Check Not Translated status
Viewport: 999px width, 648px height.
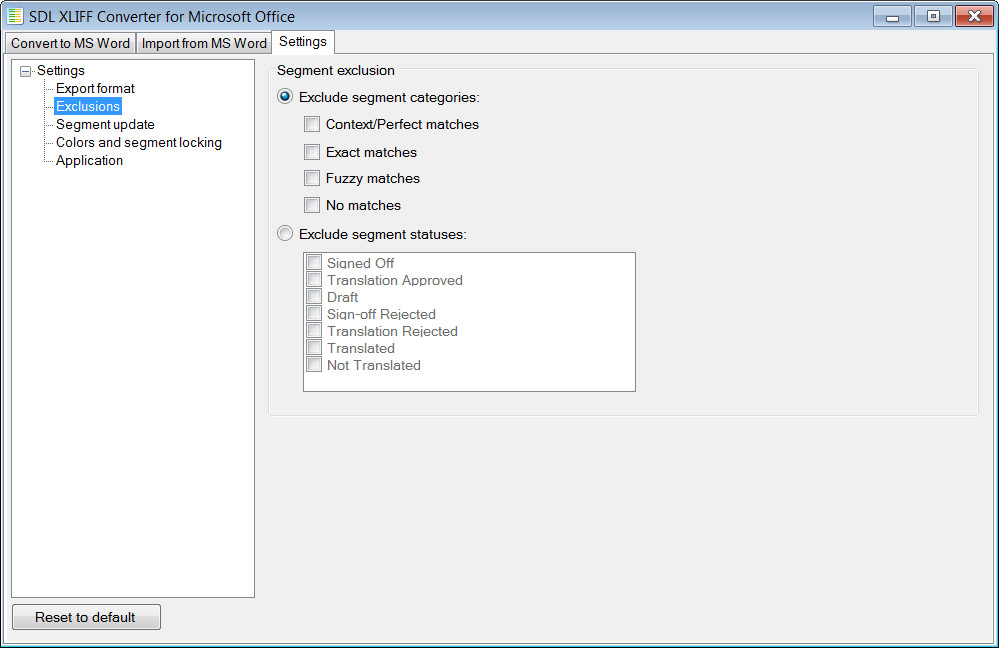(314, 365)
